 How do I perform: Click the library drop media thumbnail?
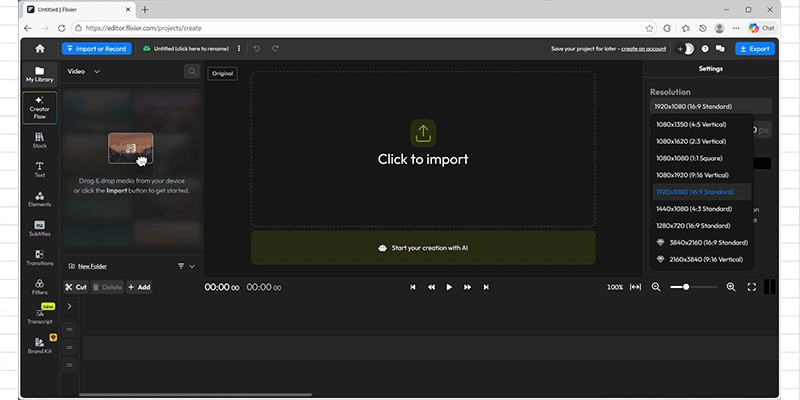pyautogui.click(x=131, y=148)
